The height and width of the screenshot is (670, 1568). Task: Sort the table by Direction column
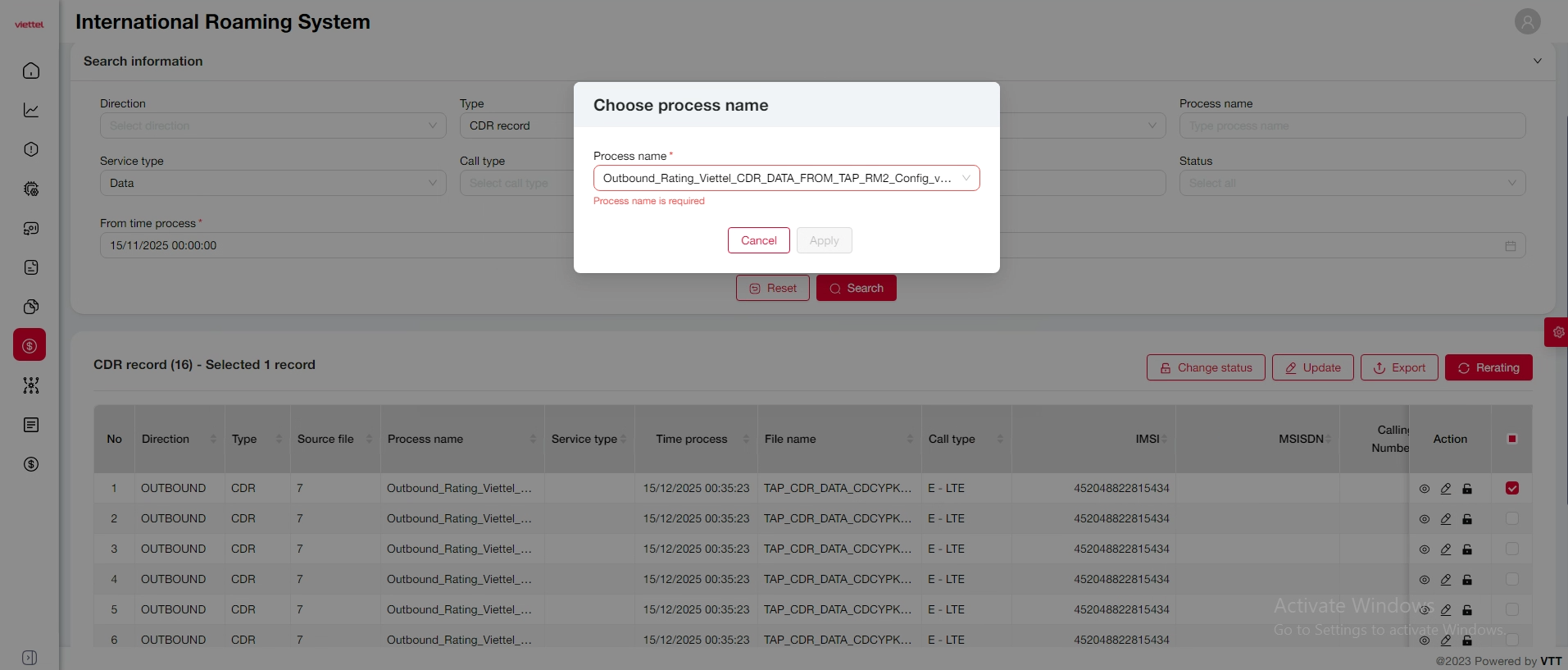[213, 439]
